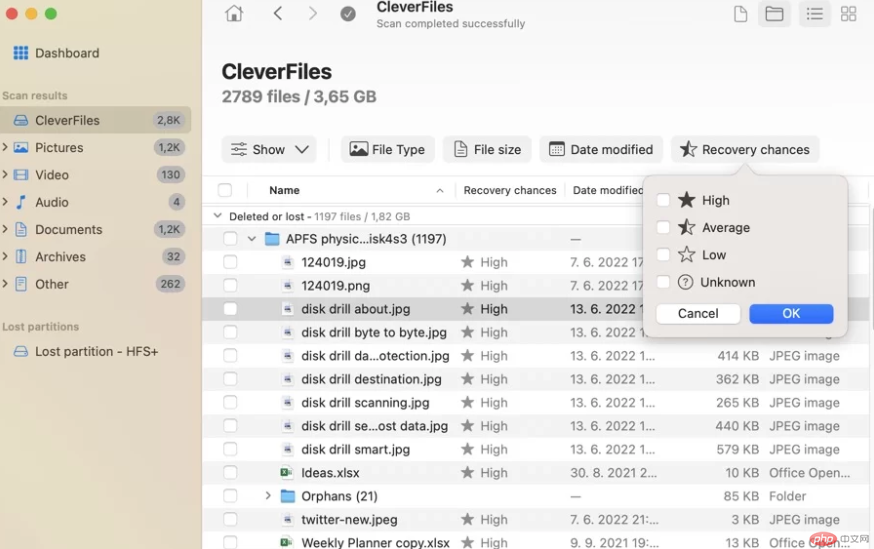The image size is (874, 549).
Task: Select the Weekly Planner copy.xlsx file
Action: pyautogui.click(x=375, y=542)
